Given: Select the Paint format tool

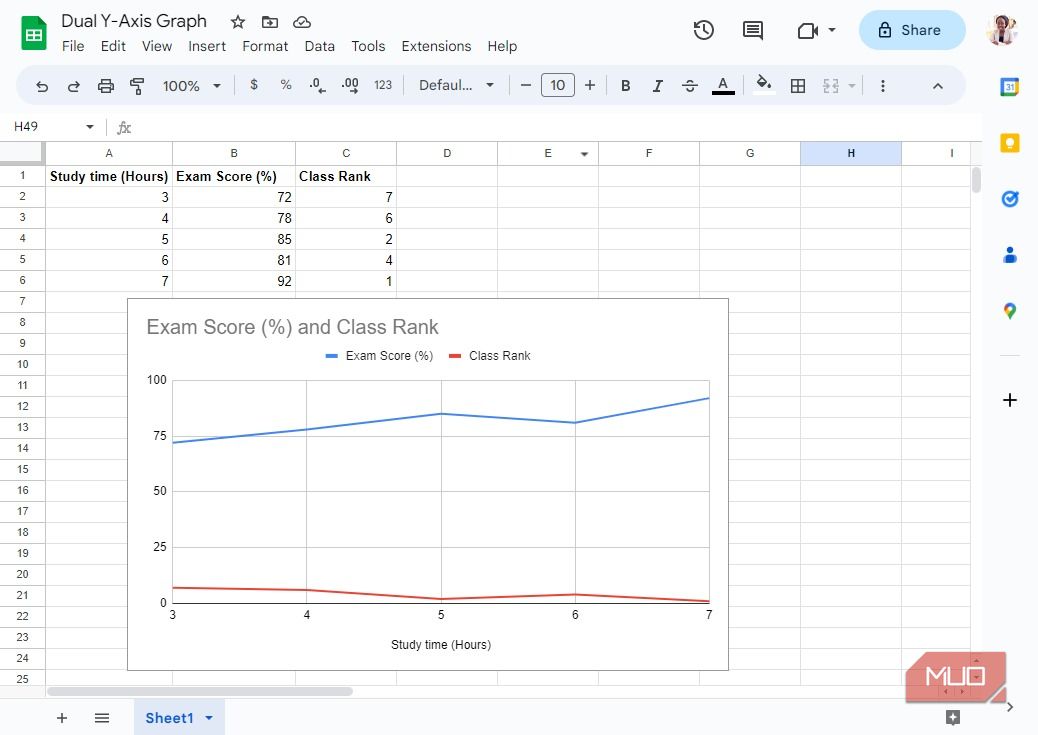Looking at the screenshot, I should click(137, 85).
